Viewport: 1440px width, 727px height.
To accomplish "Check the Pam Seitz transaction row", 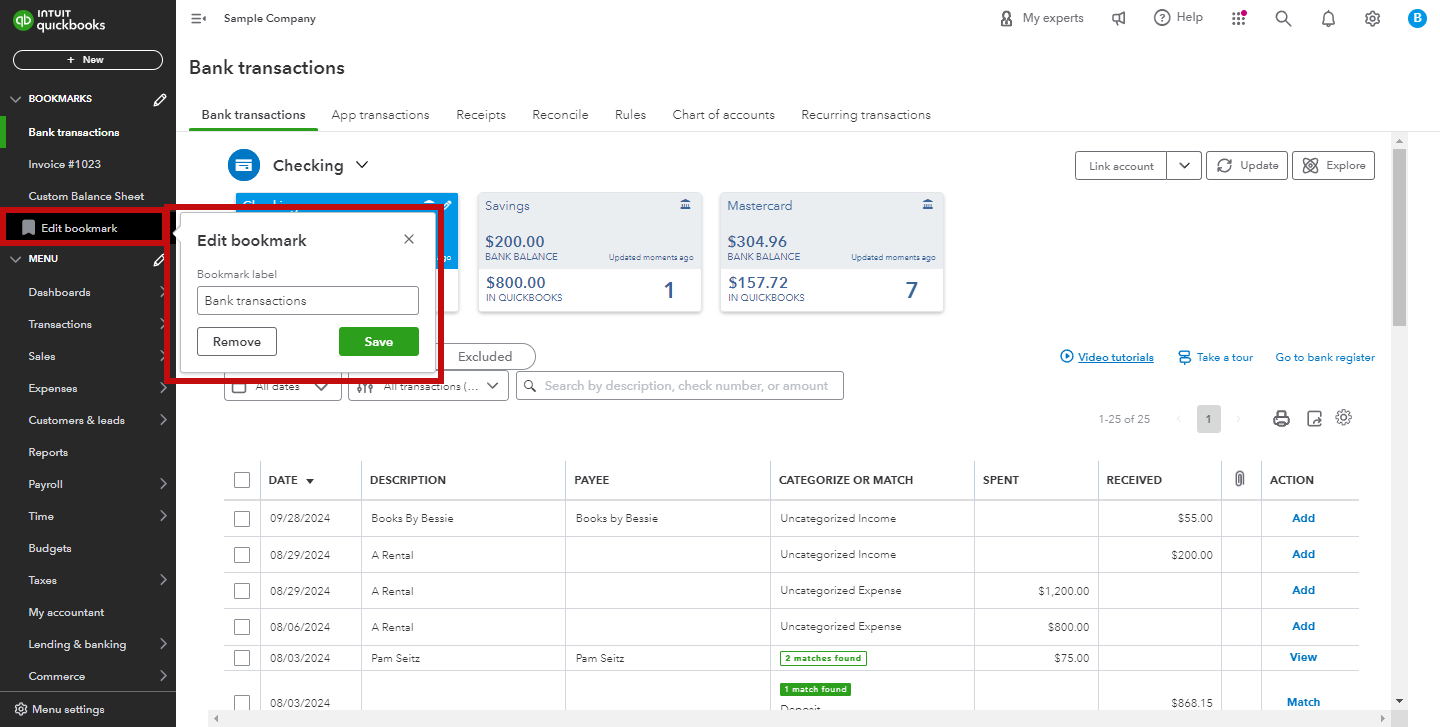I will [242, 658].
